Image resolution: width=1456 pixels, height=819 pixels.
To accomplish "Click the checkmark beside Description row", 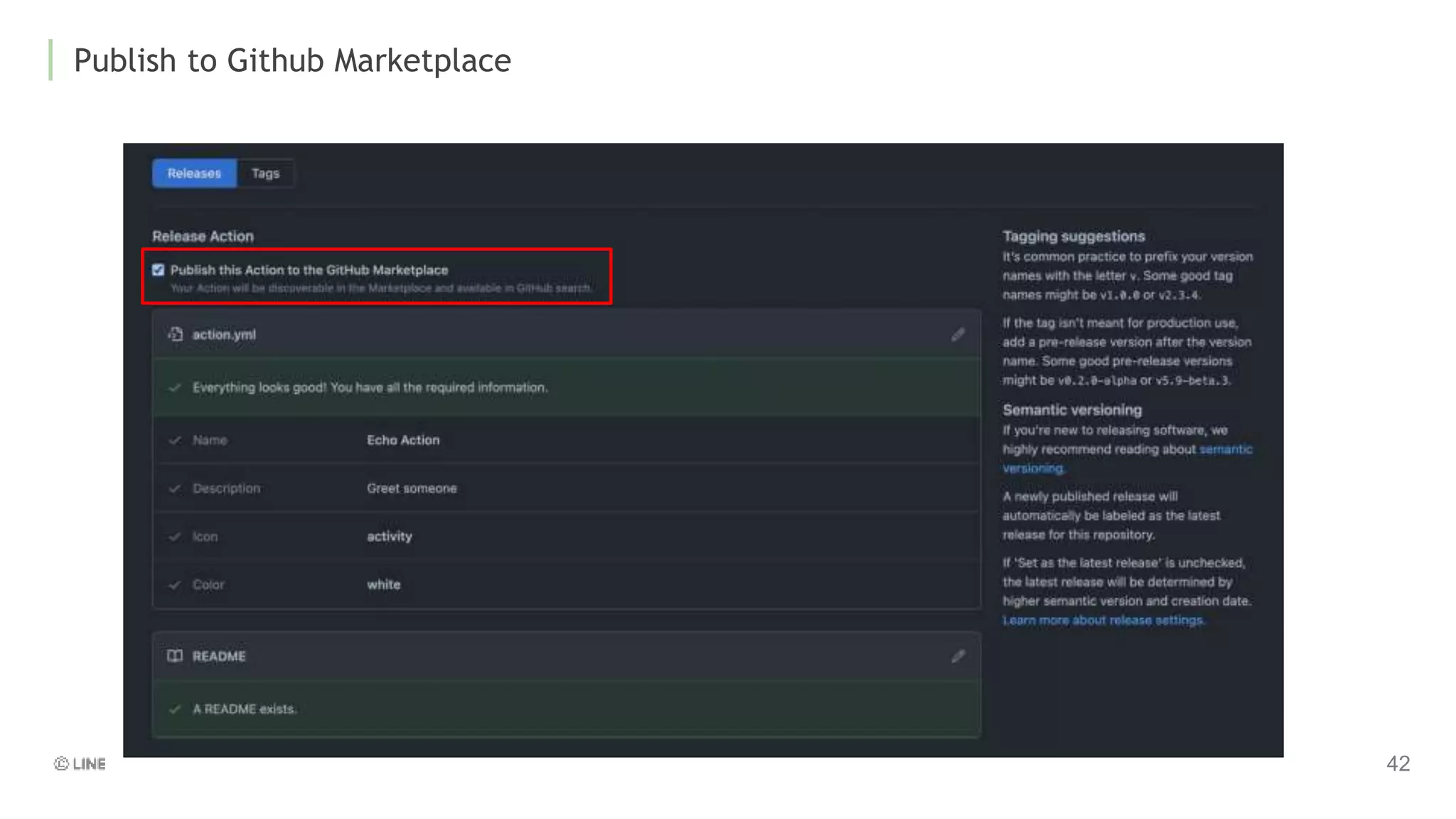I will 175,488.
